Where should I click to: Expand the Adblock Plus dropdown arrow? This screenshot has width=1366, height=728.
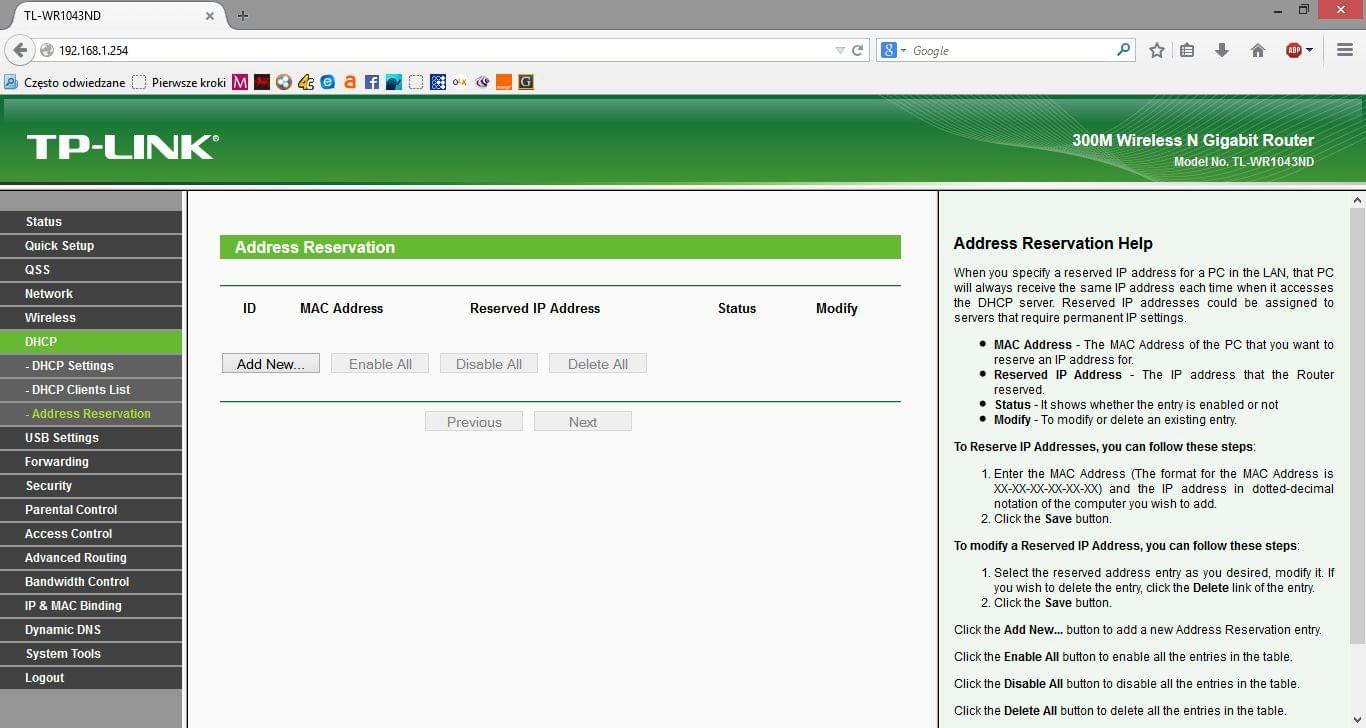1309,50
